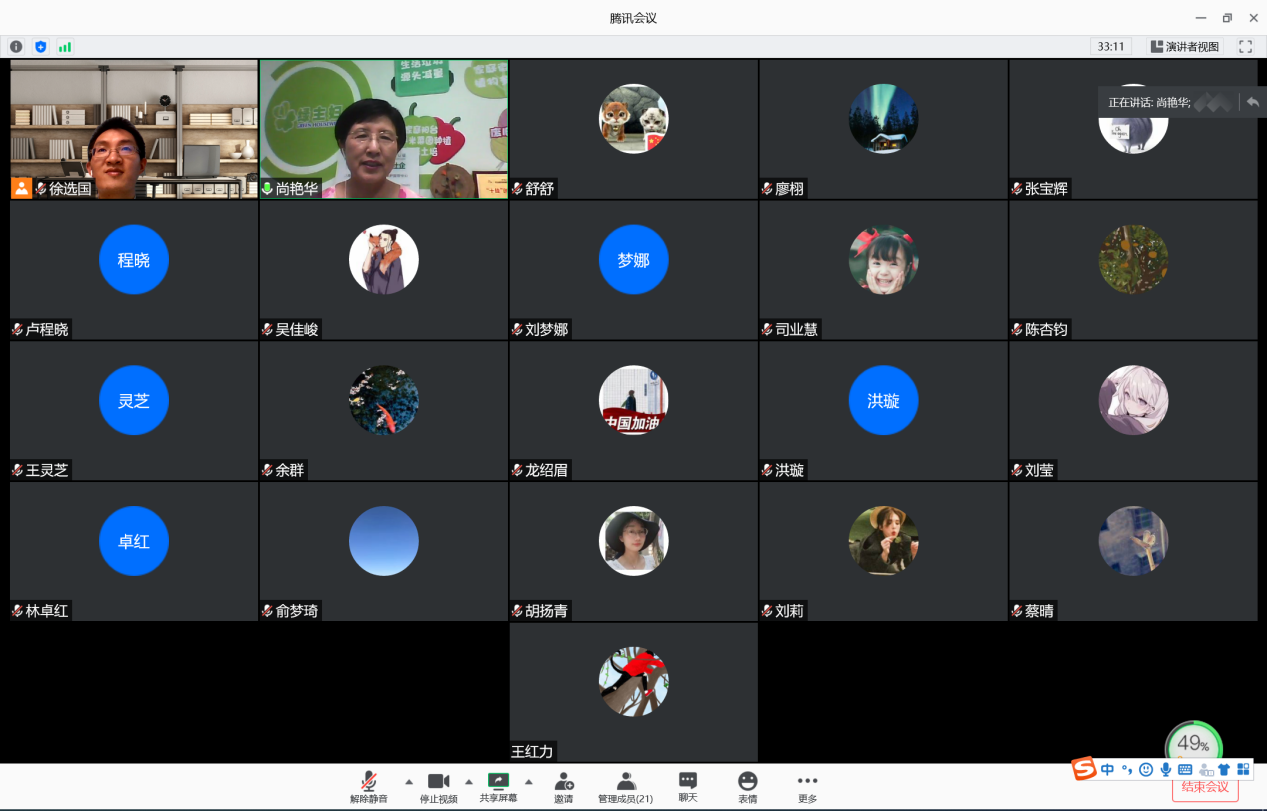
Task: Open the meeting info icon
Action: tap(16, 46)
